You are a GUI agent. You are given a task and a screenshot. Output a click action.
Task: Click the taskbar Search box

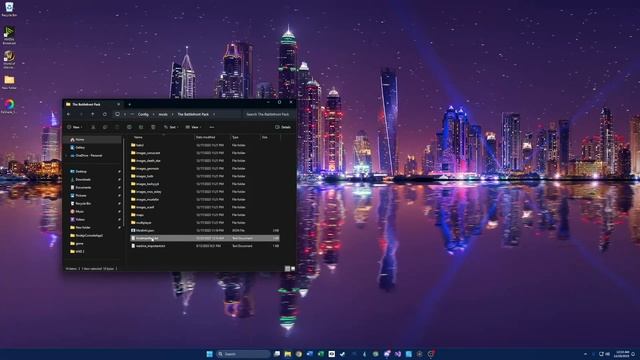coord(243,354)
